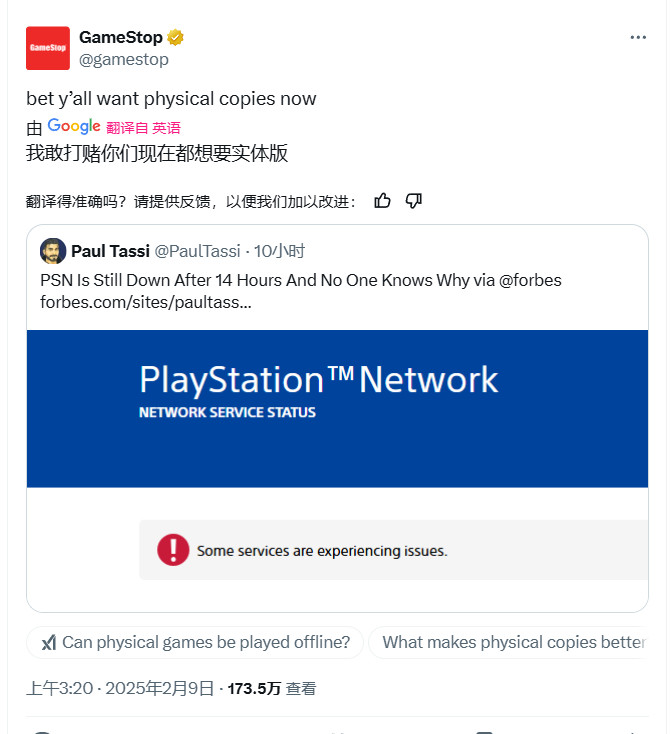The height and width of the screenshot is (734, 672).
Task: Click the GameStop display name
Action: coord(121,38)
